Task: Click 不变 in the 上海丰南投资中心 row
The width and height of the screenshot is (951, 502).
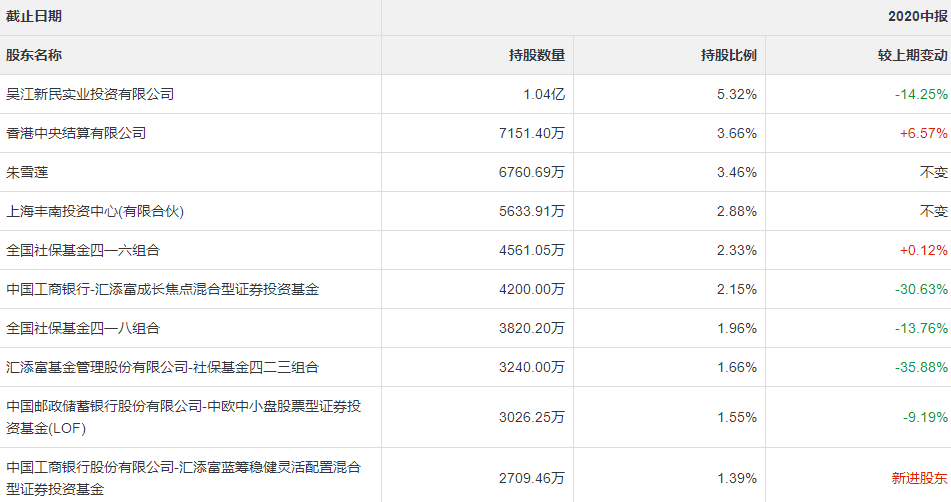Action: point(933,211)
